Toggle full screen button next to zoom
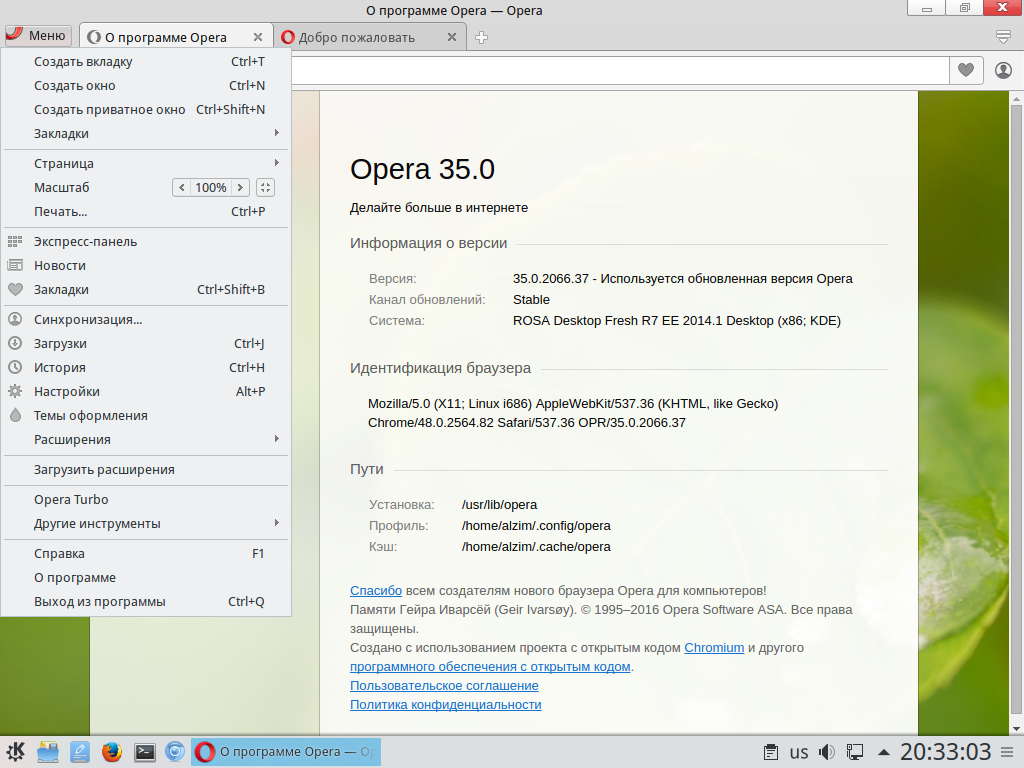 click(265, 187)
